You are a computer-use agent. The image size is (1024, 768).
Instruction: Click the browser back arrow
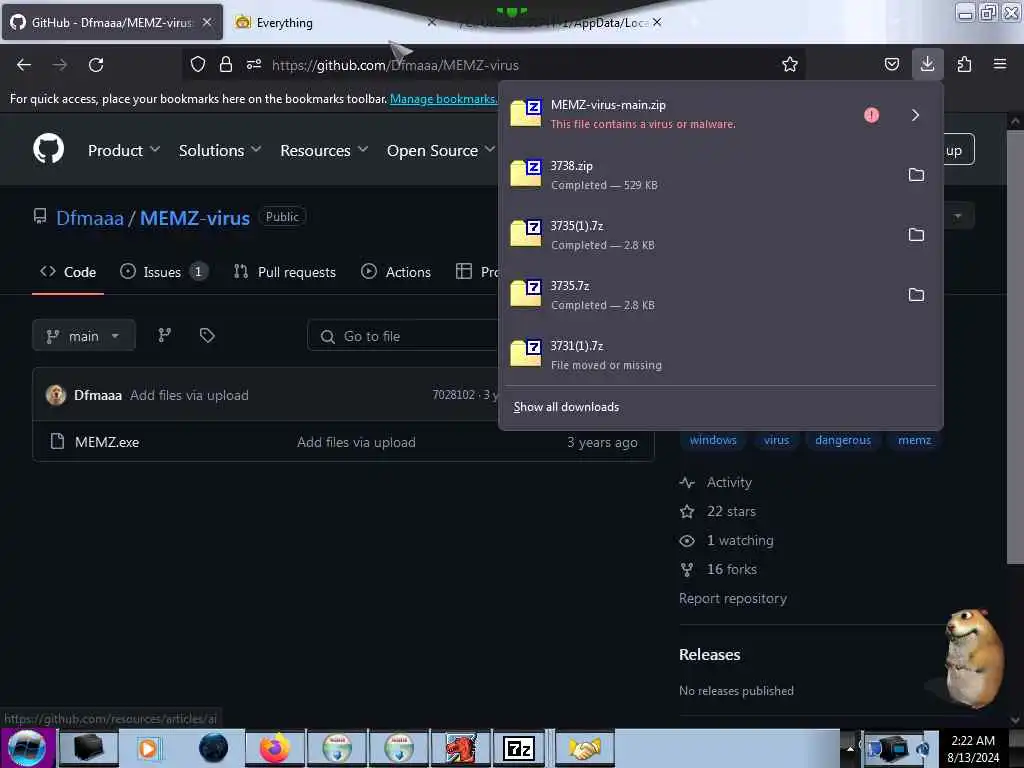[24, 65]
